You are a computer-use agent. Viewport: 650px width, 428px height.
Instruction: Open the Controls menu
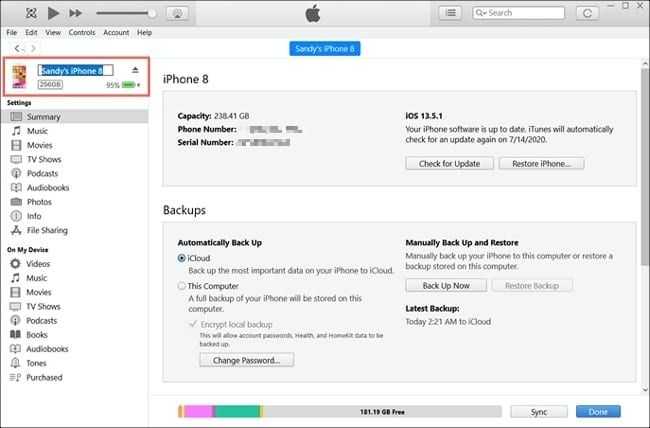[x=82, y=32]
